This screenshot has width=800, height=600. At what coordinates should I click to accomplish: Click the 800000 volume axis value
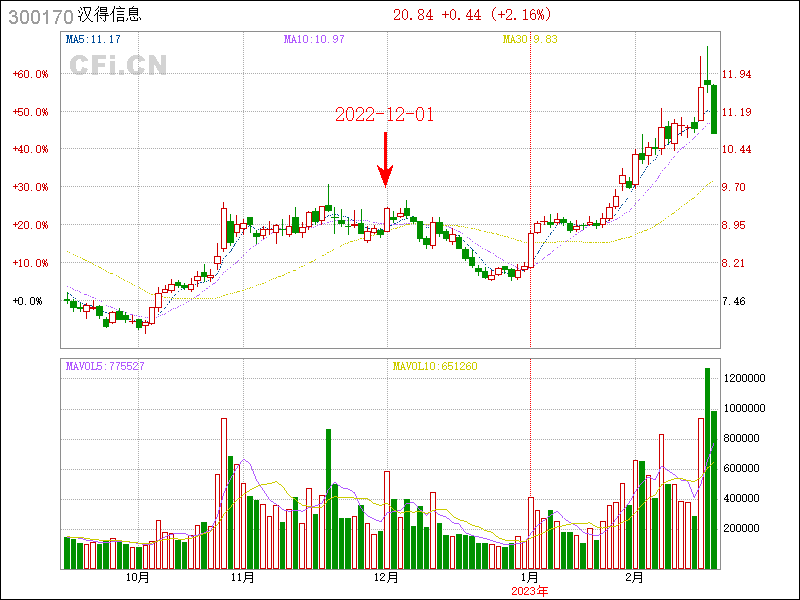(x=742, y=439)
